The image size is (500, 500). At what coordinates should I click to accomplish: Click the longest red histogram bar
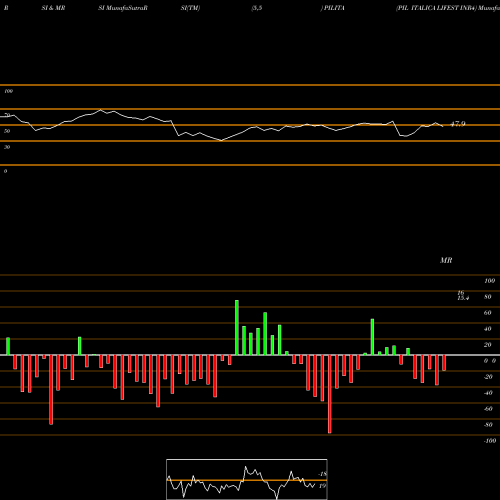point(330,394)
